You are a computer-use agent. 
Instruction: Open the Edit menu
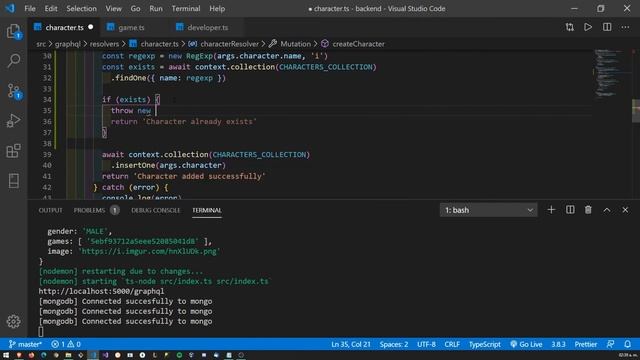(x=51, y=8)
